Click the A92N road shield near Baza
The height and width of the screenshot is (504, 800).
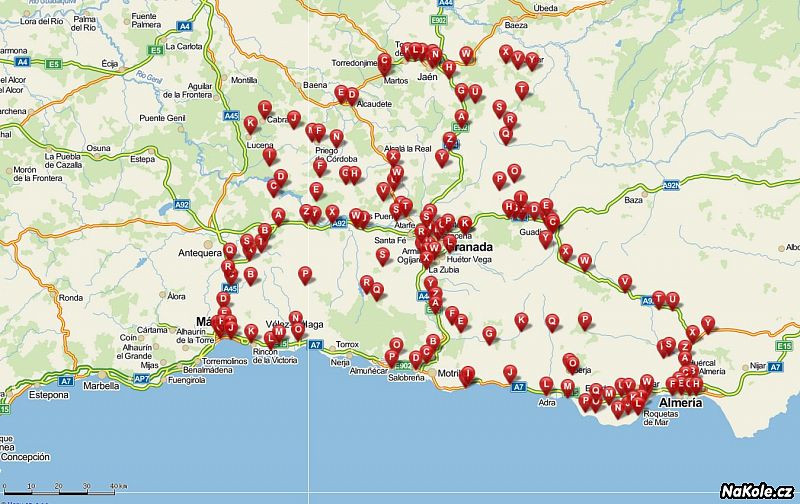click(671, 186)
